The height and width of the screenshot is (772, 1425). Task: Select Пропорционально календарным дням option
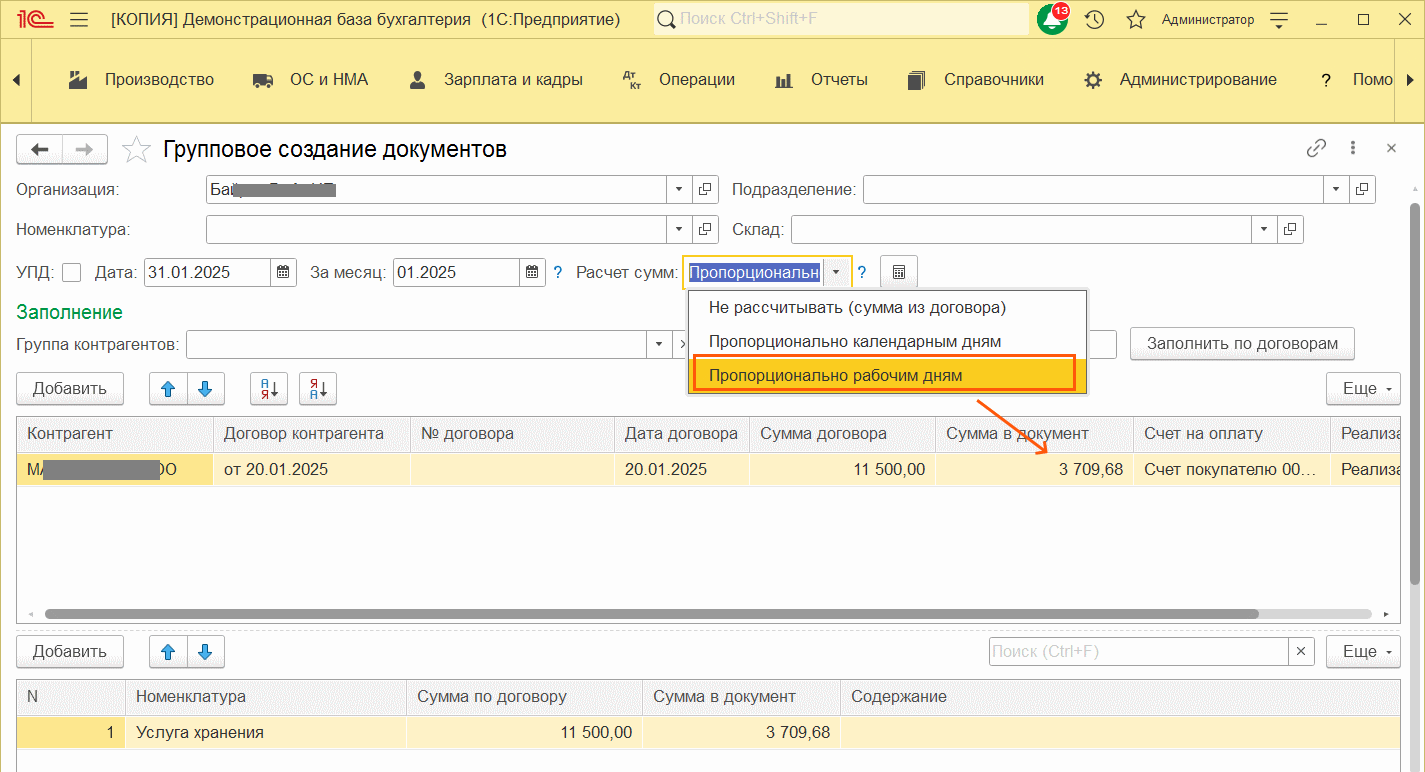coord(854,341)
